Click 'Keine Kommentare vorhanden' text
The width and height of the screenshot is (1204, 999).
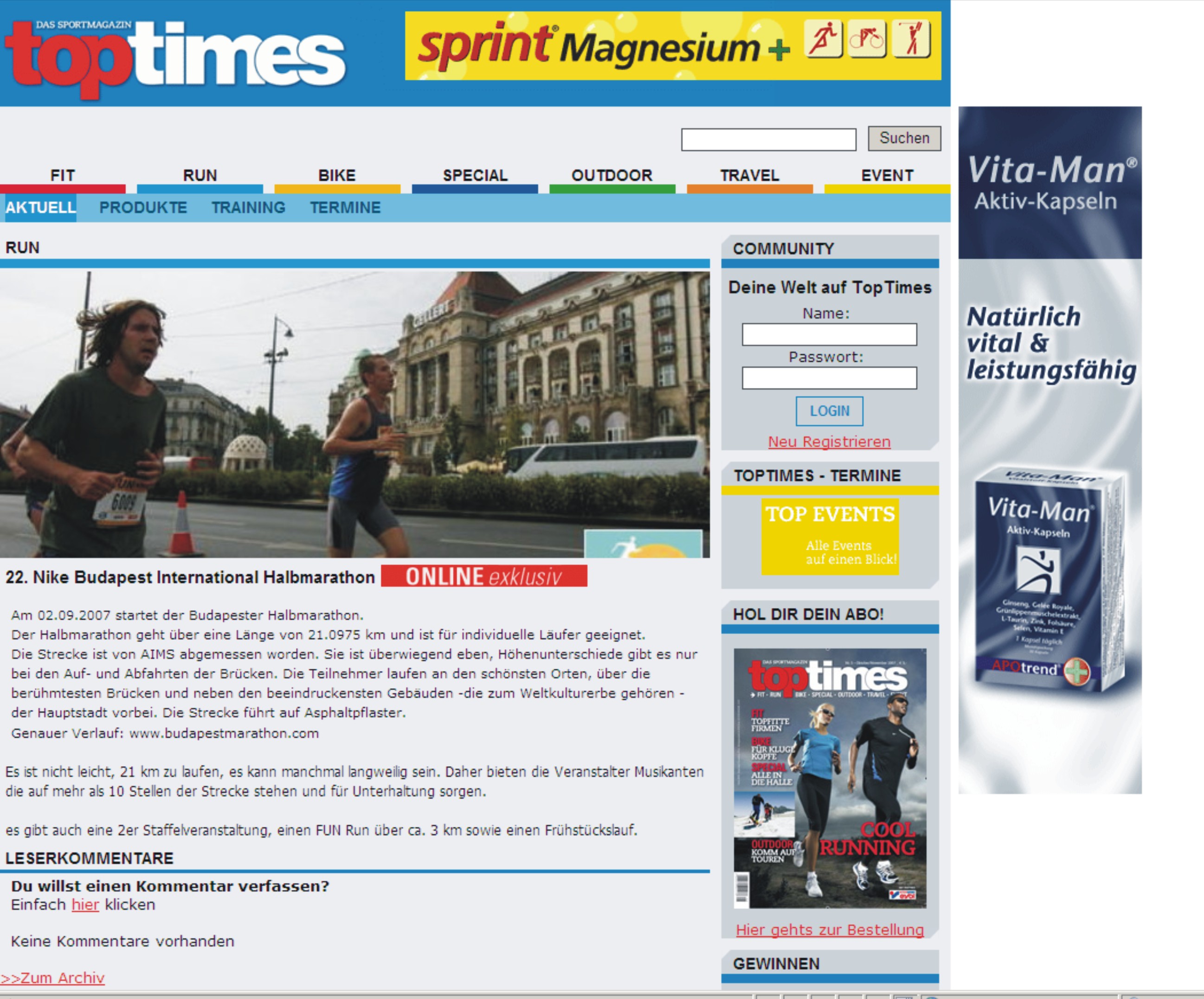click(x=122, y=941)
